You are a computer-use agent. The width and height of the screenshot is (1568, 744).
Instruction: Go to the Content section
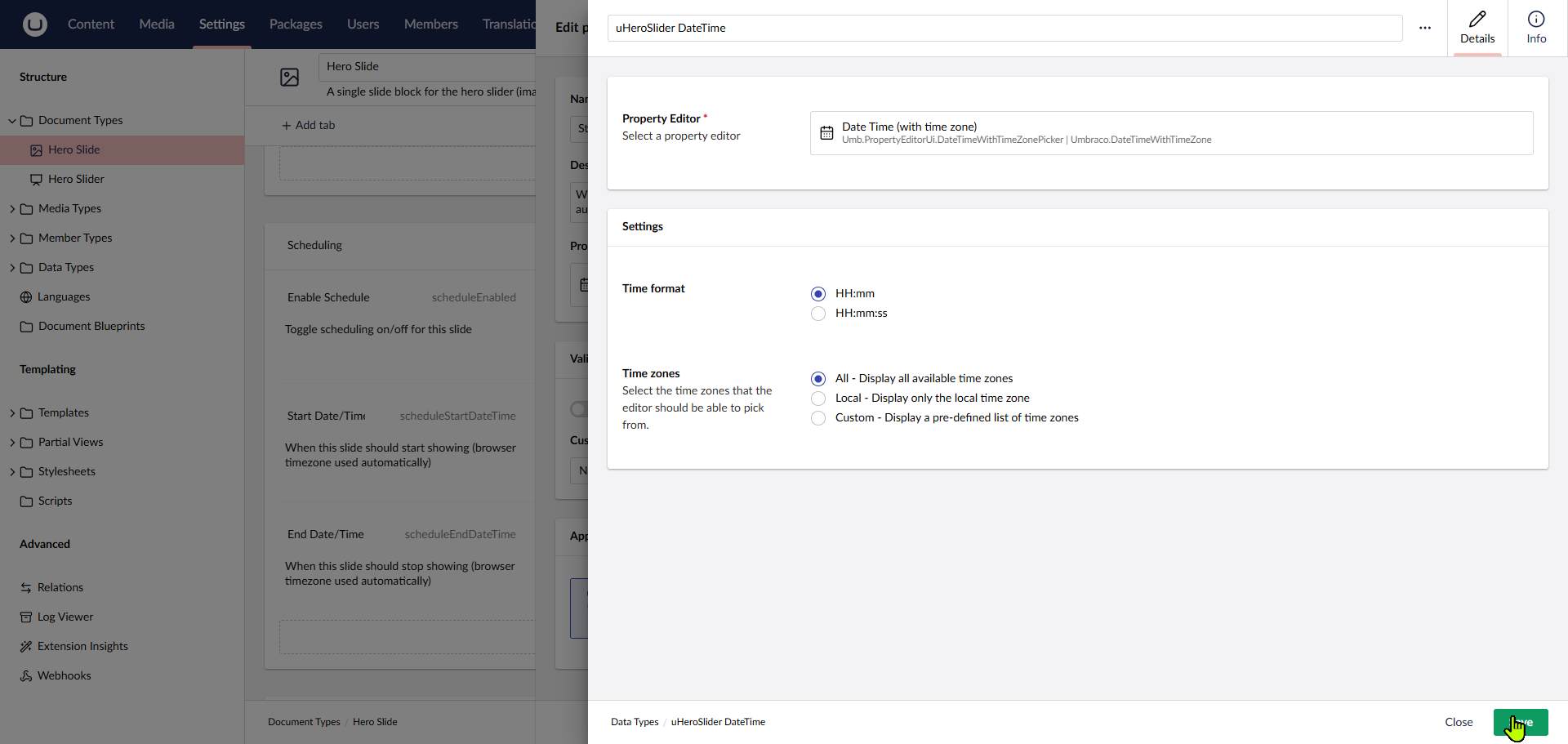(91, 25)
